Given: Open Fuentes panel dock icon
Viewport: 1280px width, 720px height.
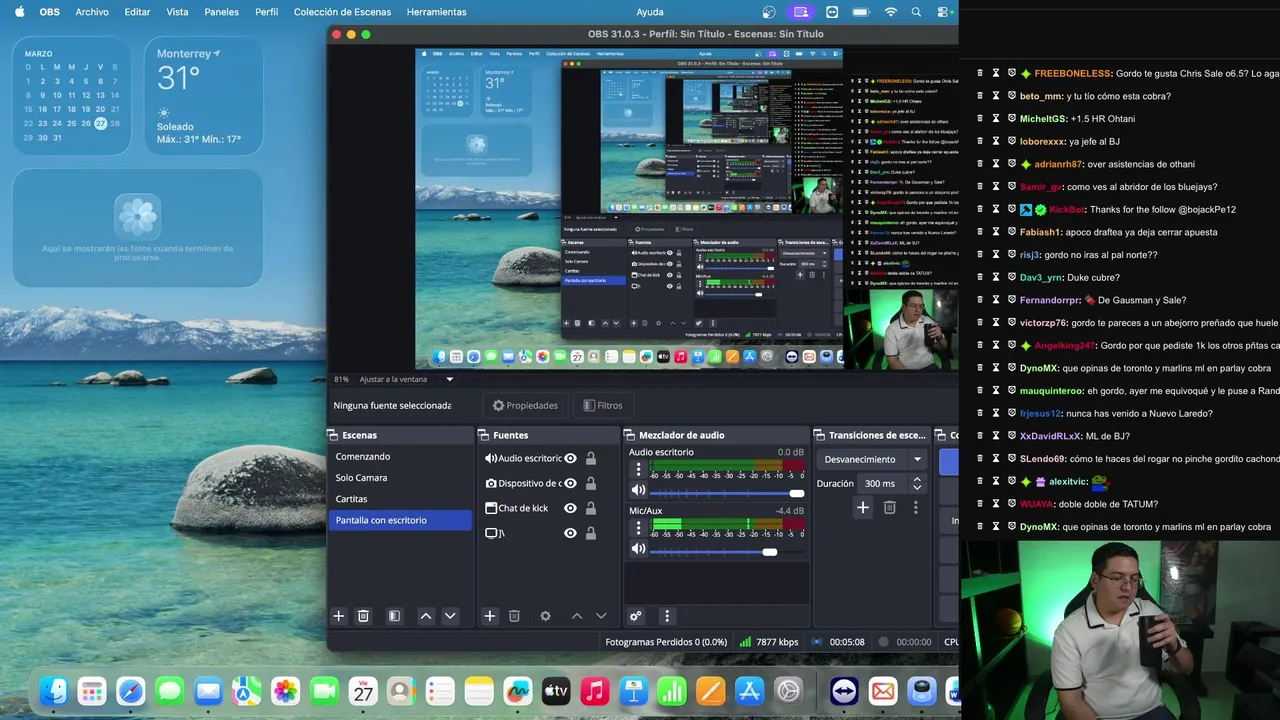Looking at the screenshot, I should (484, 435).
